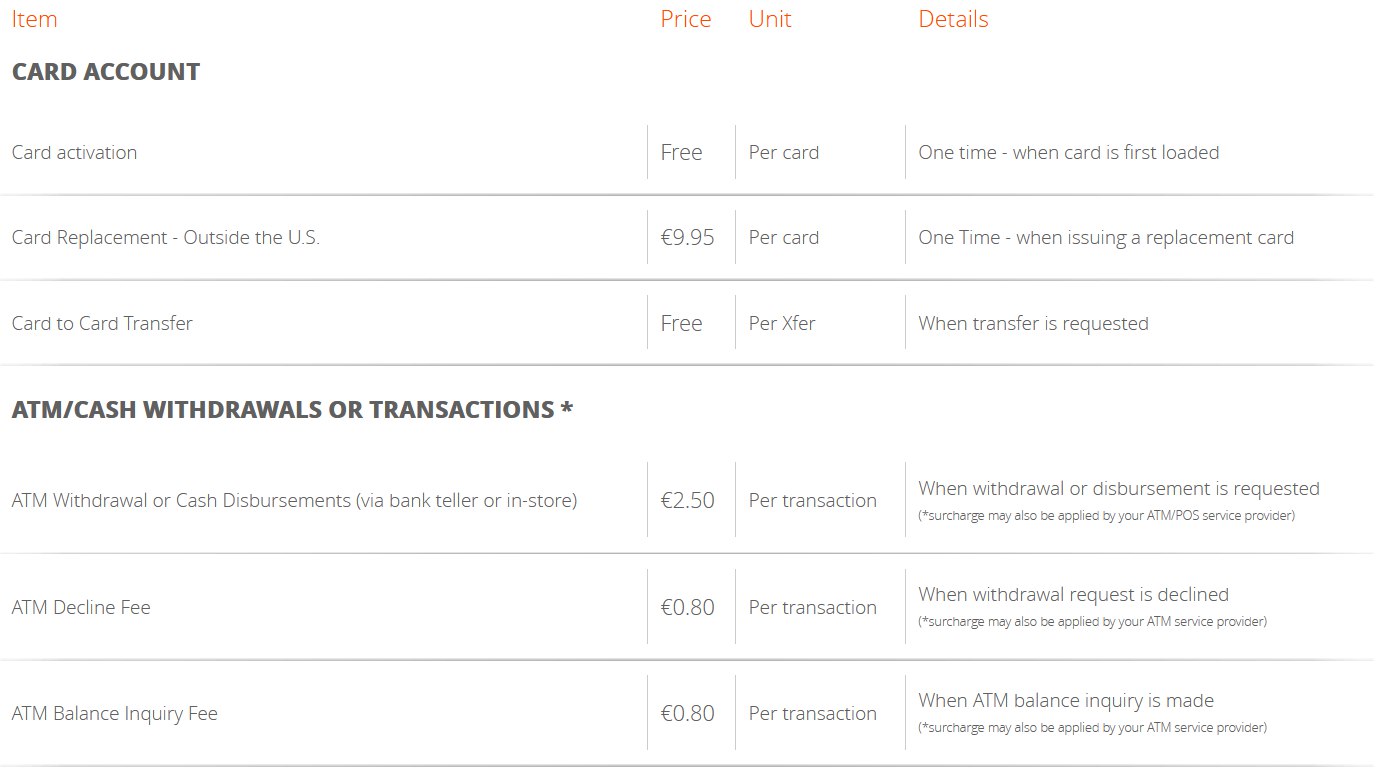1383x775 pixels.
Task: Click the €2.50 withdrawal price
Action: 688,500
